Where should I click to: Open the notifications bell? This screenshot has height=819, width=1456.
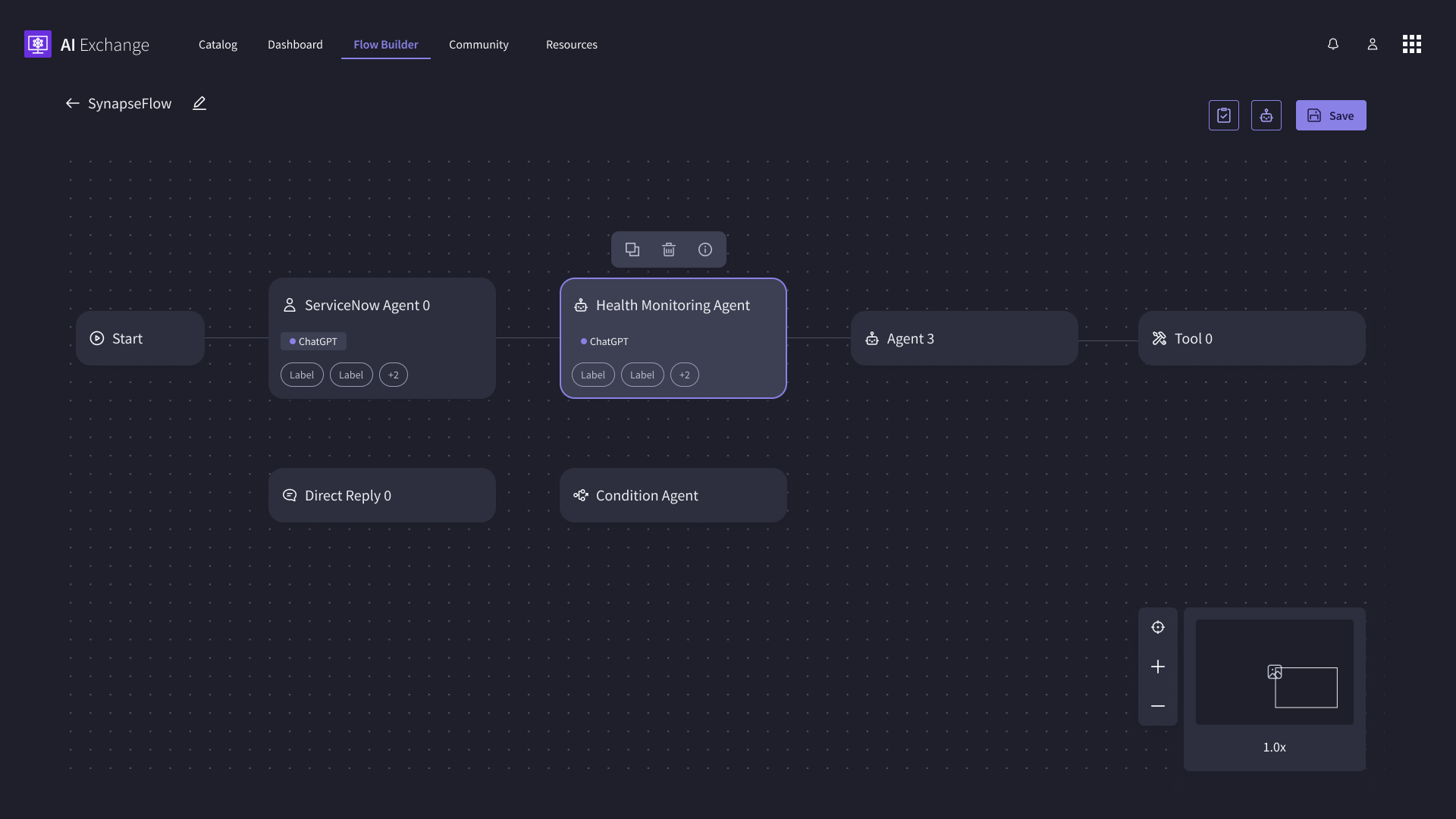point(1332,45)
